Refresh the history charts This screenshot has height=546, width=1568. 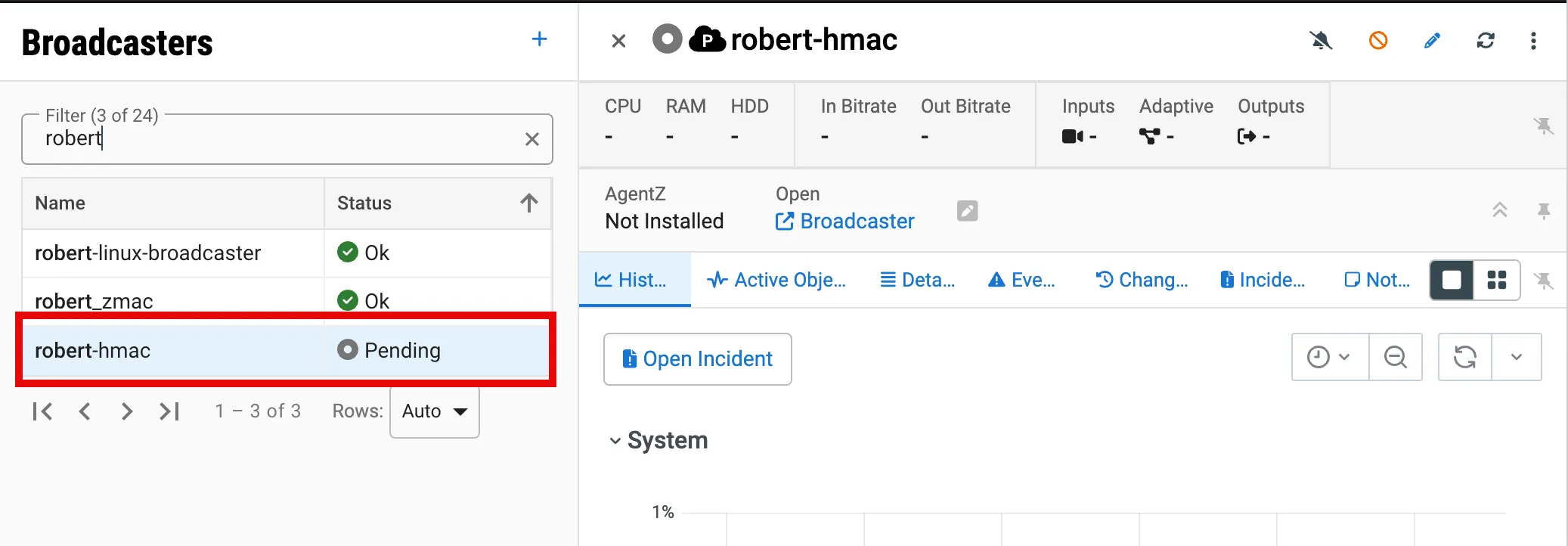(x=1465, y=357)
